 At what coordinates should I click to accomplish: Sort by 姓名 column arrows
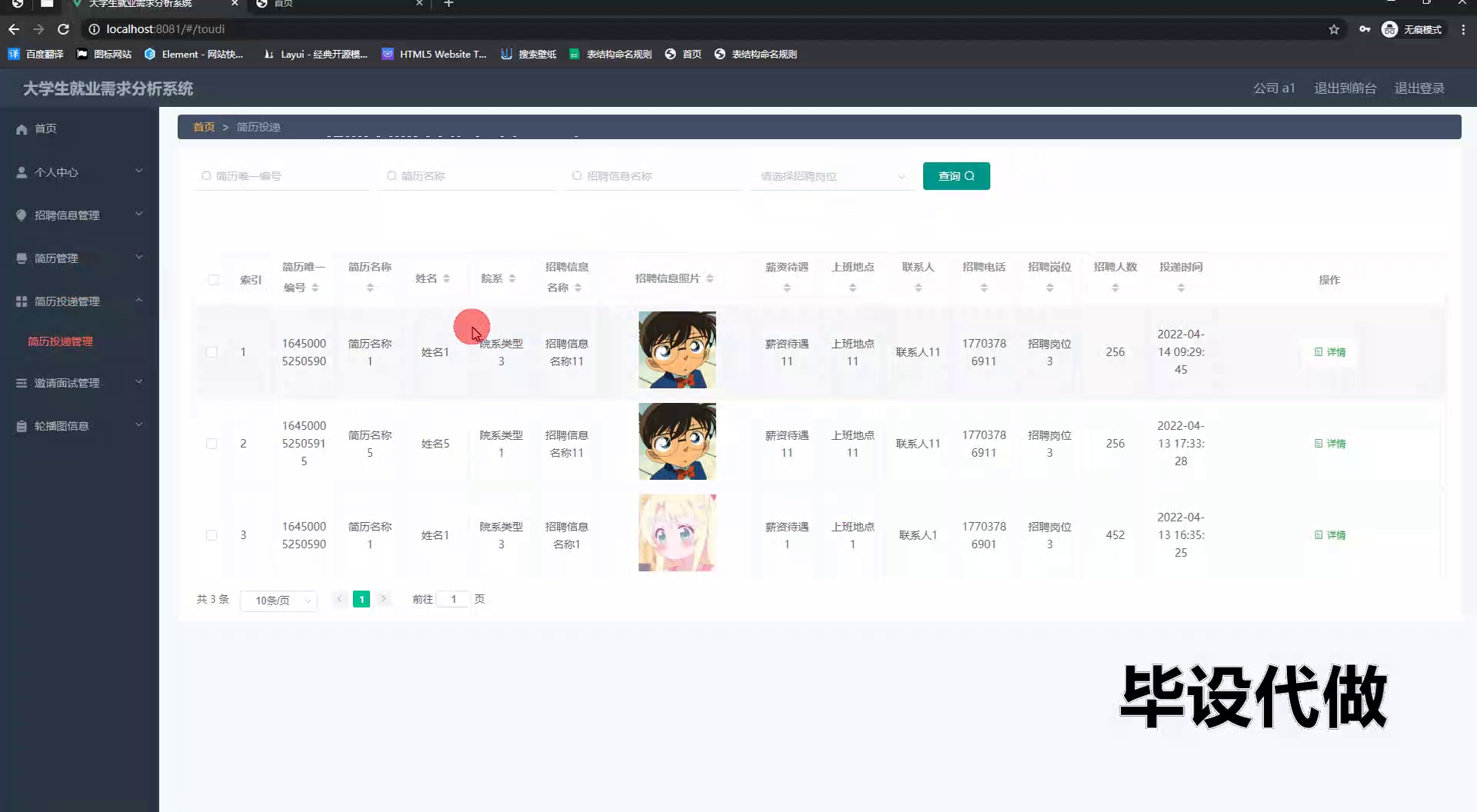(x=447, y=278)
